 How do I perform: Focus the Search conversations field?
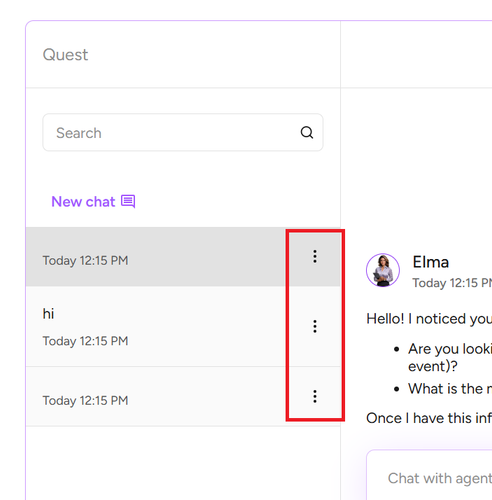coord(183,133)
